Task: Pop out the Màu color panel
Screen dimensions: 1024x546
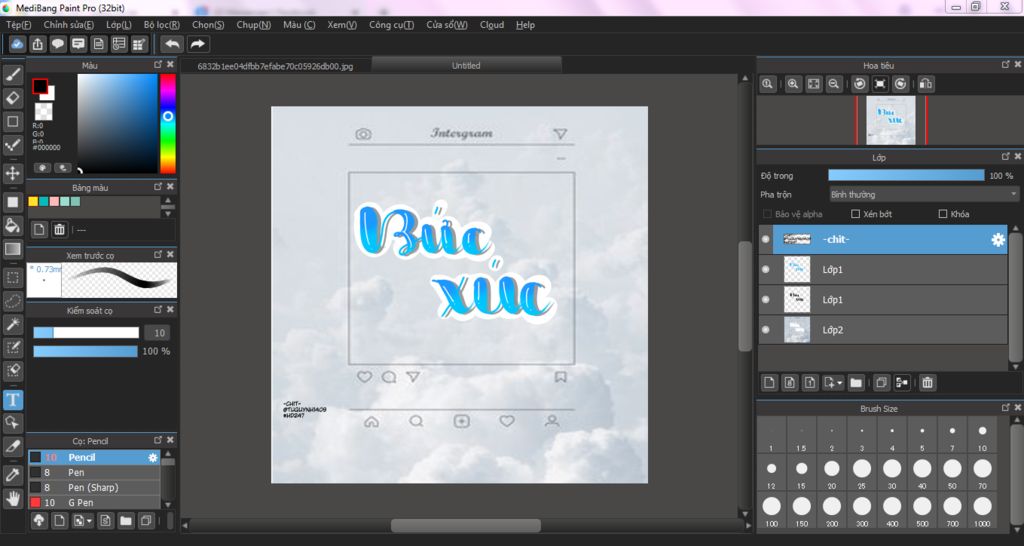Action: coord(158,65)
